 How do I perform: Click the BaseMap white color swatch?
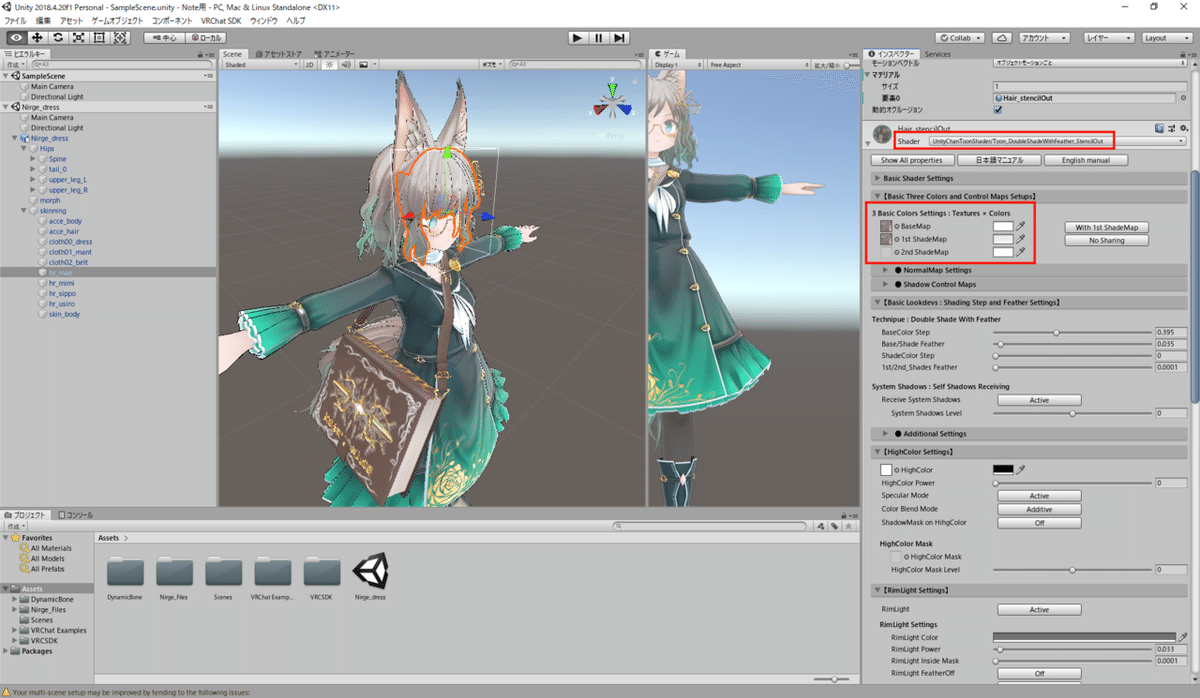pyautogui.click(x=1003, y=226)
